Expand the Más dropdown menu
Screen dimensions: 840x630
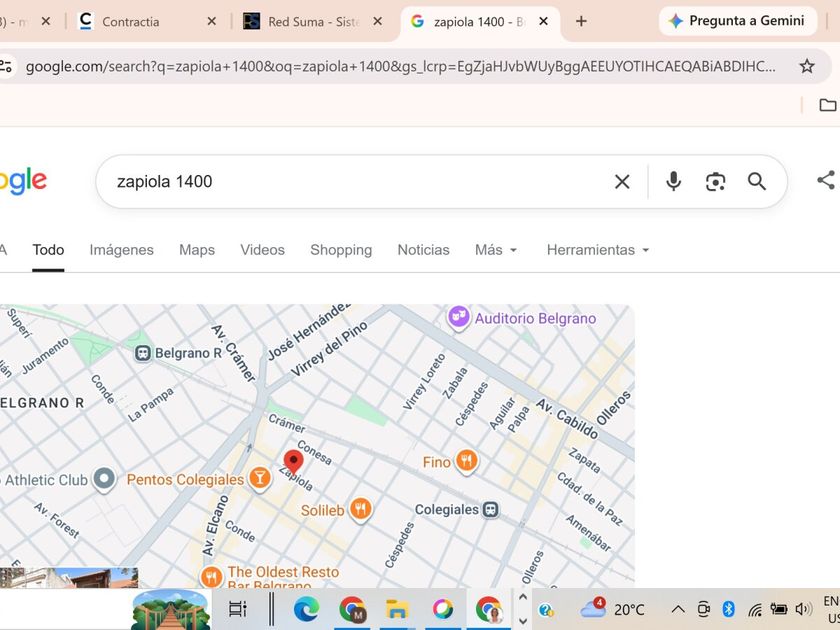[x=496, y=250]
